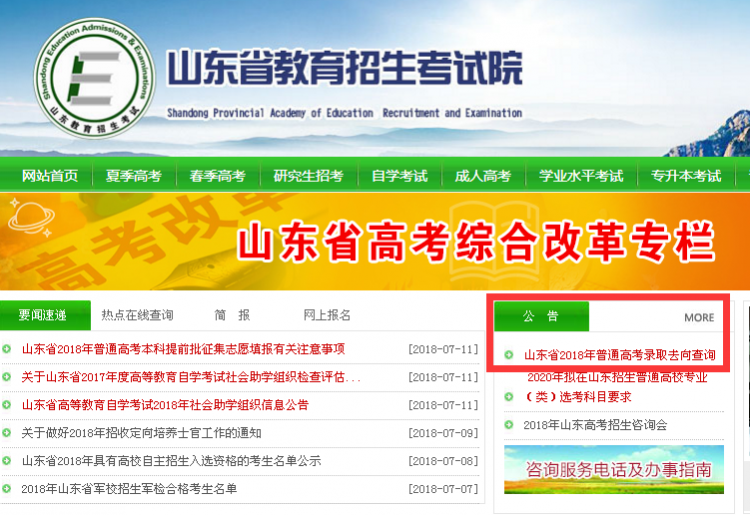Go to 专升本考试 section

pyautogui.click(x=686, y=176)
